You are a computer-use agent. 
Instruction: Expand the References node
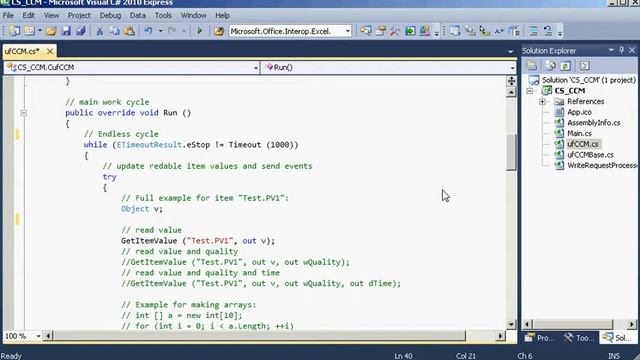pyautogui.click(x=542, y=101)
